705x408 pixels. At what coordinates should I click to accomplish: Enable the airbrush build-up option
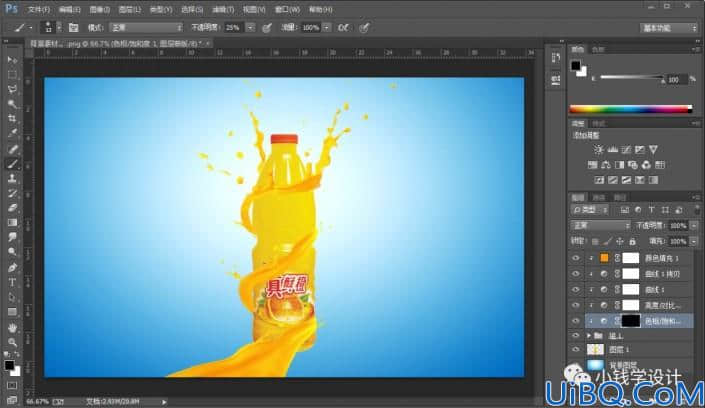[x=343, y=28]
